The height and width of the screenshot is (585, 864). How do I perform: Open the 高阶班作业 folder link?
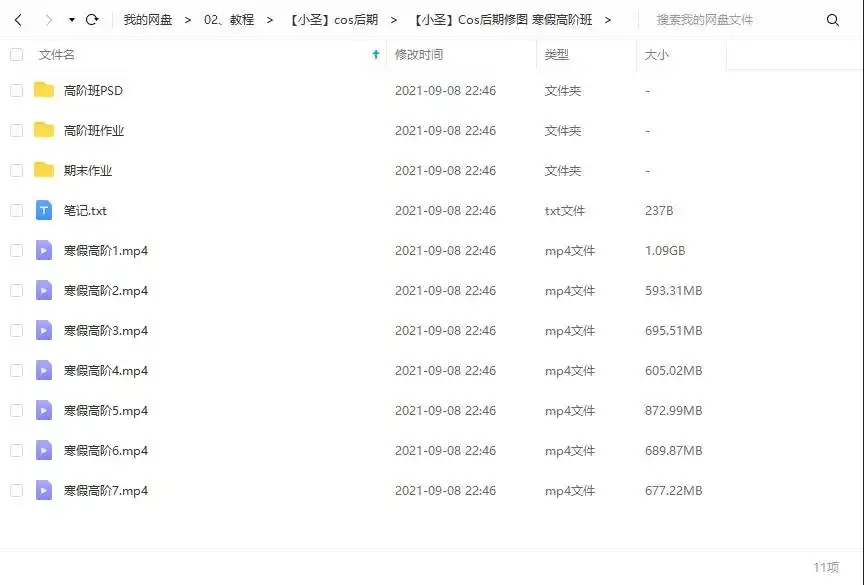click(x=92, y=130)
